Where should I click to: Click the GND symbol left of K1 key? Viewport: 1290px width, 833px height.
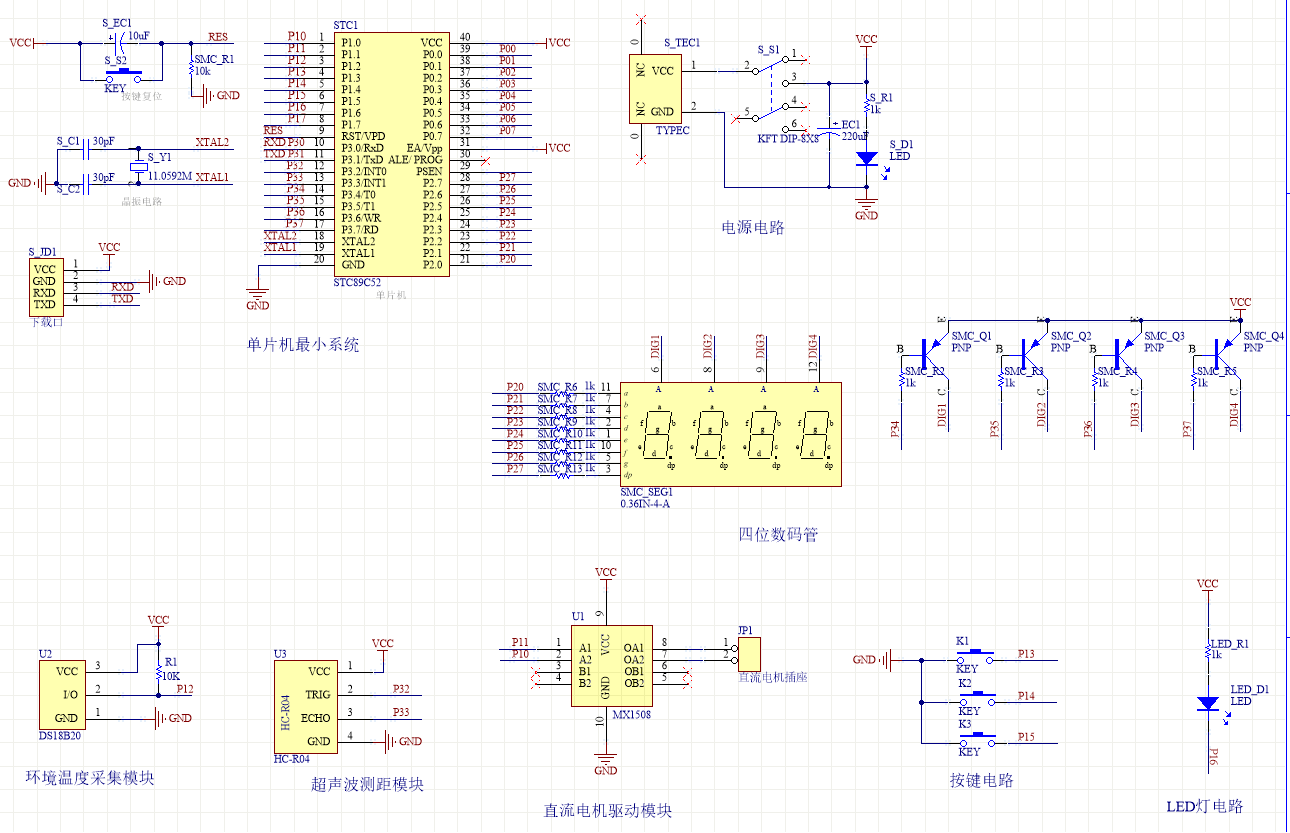[870, 660]
